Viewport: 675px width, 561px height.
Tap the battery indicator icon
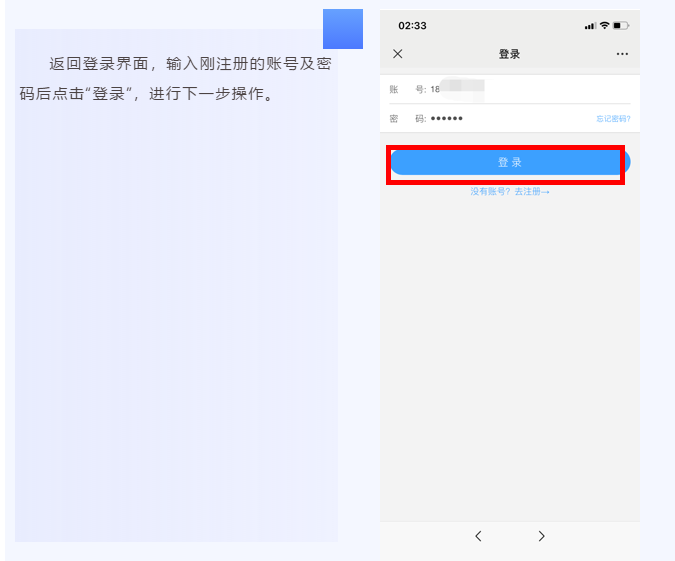pos(621,25)
